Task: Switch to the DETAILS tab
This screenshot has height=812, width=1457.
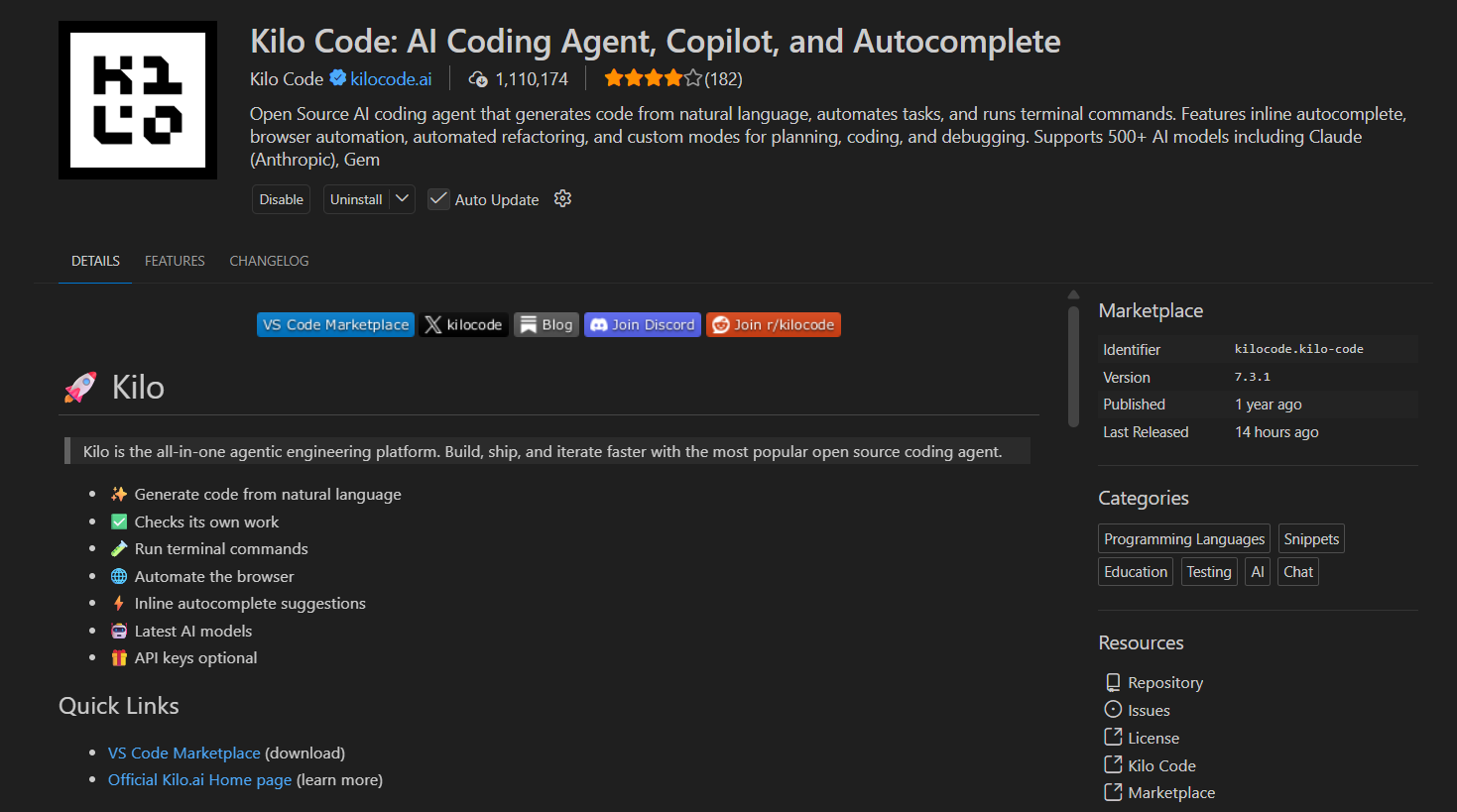Action: (x=95, y=261)
